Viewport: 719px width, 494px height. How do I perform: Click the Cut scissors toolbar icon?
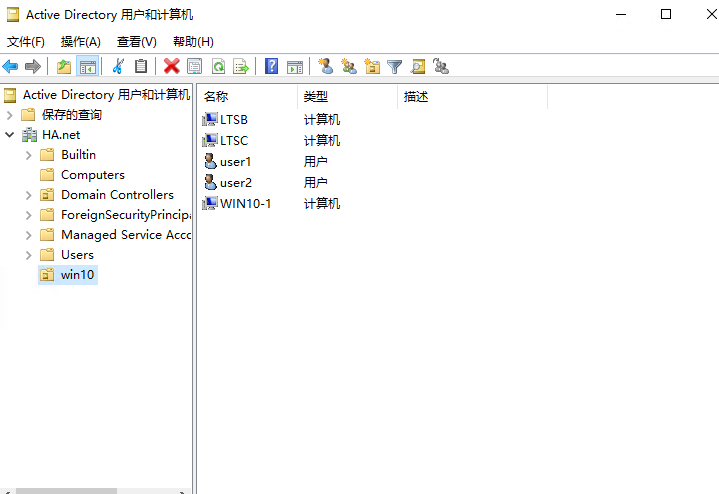tap(118, 66)
